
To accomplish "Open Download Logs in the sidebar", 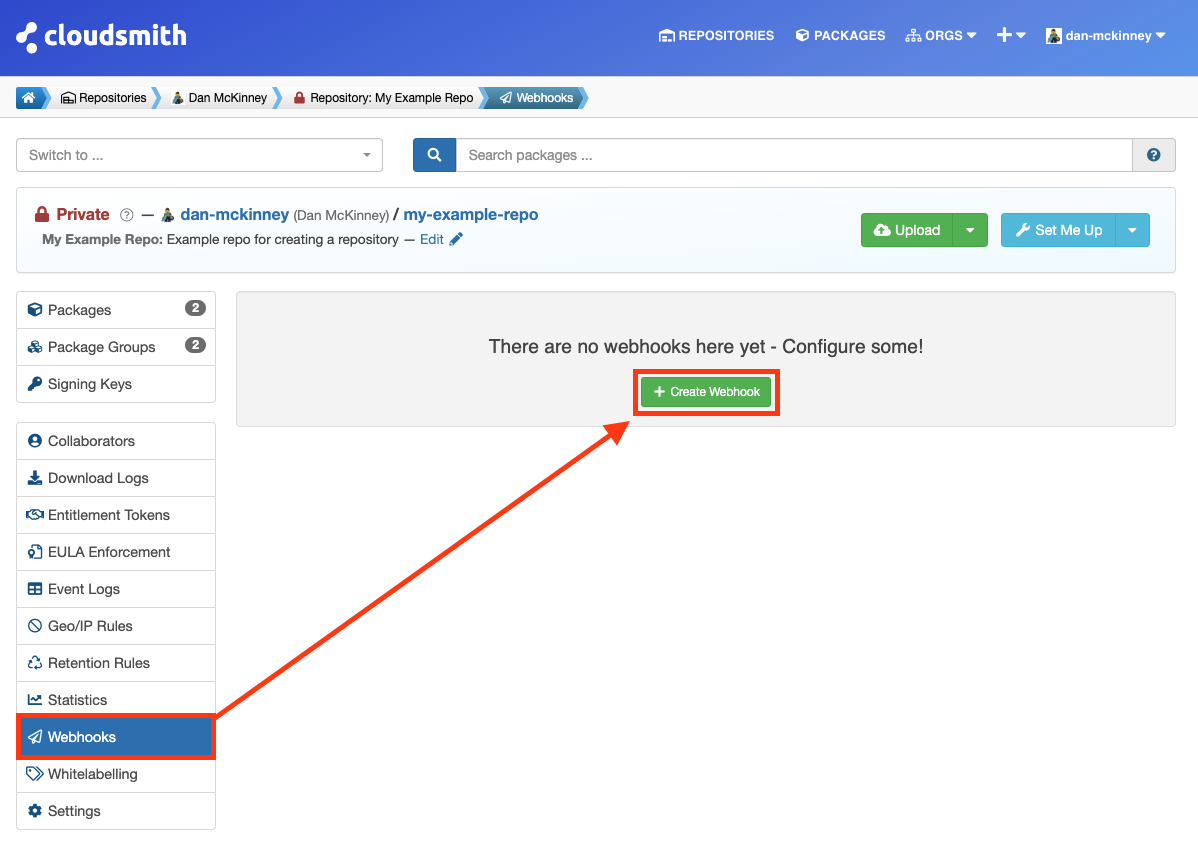I will (116, 478).
